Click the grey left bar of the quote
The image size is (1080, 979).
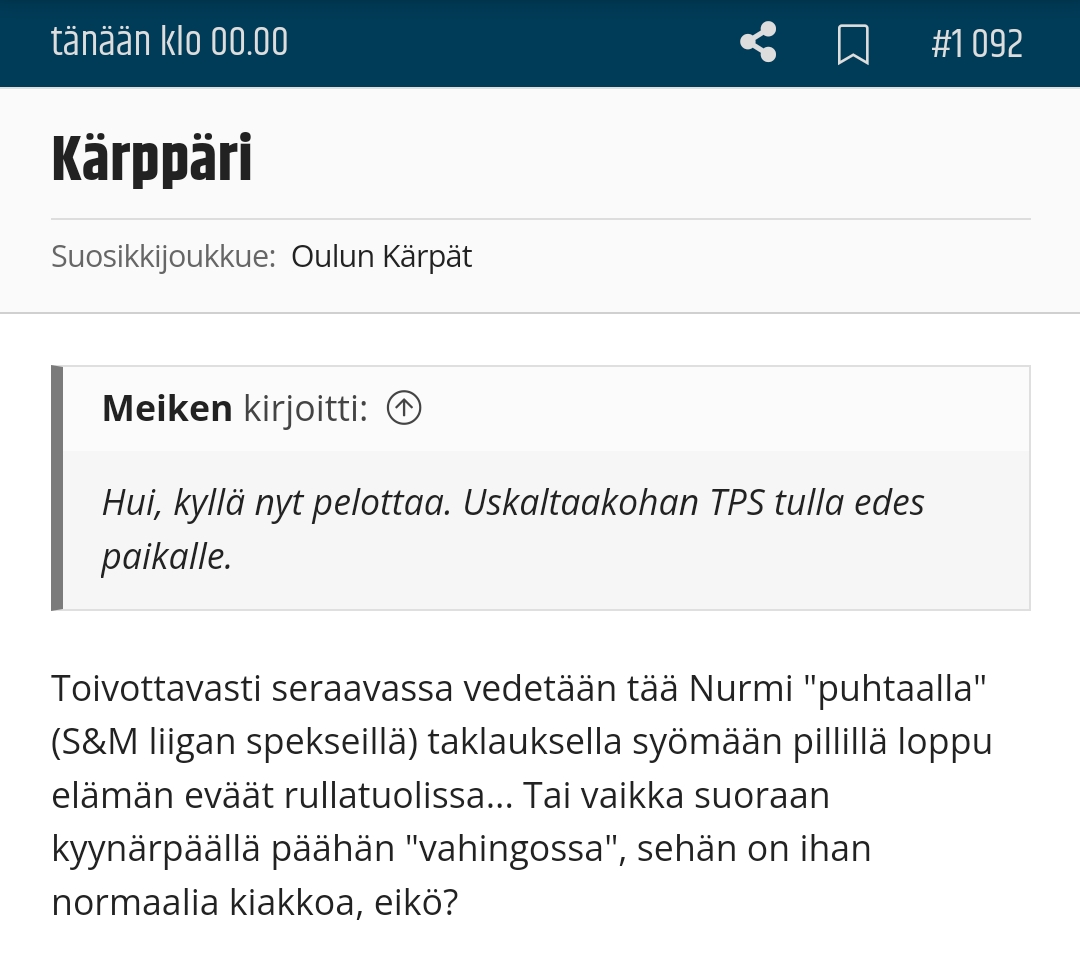[57, 488]
